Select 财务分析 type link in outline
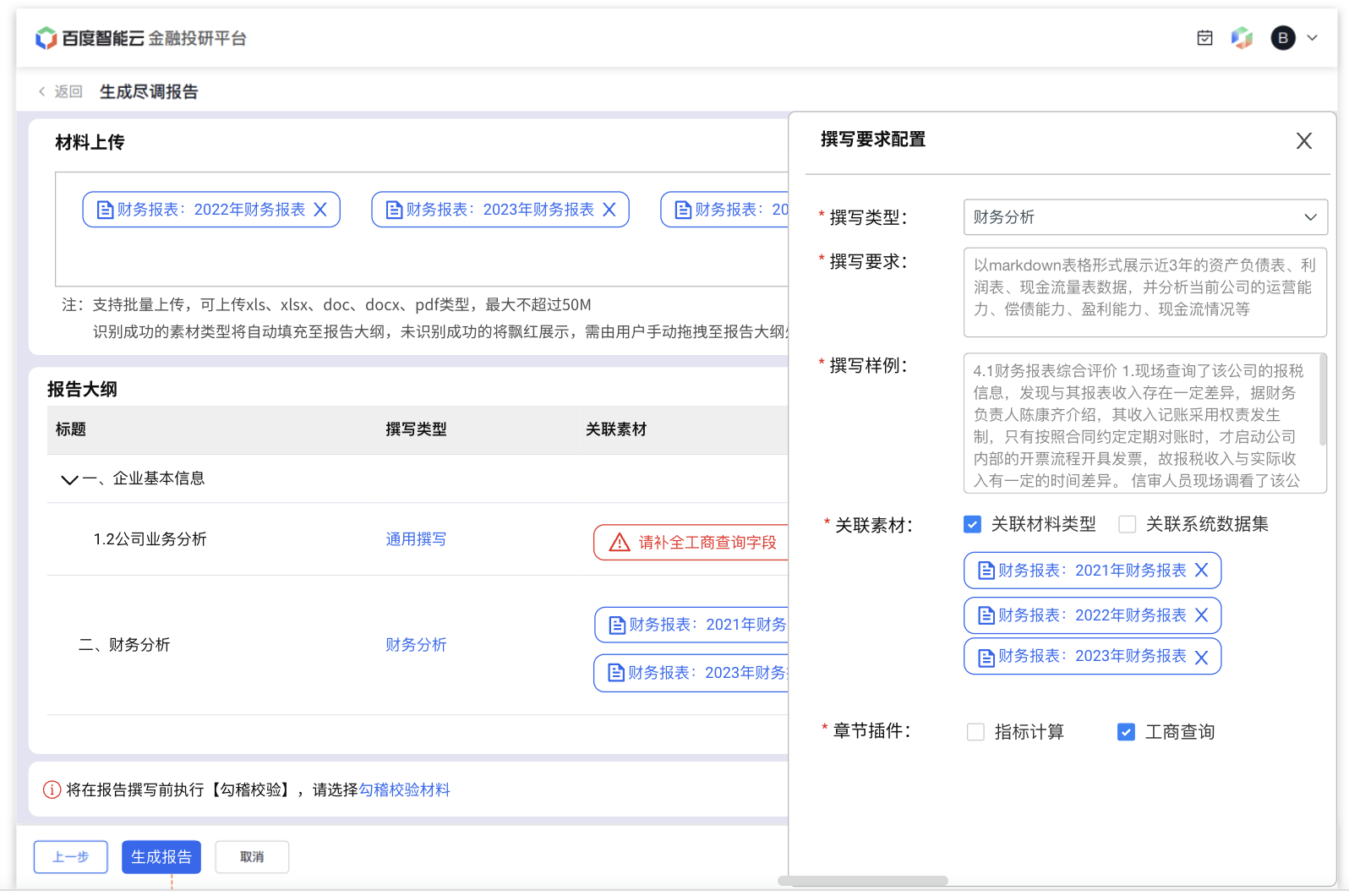Image resolution: width=1349 pixels, height=896 pixels. pos(416,645)
